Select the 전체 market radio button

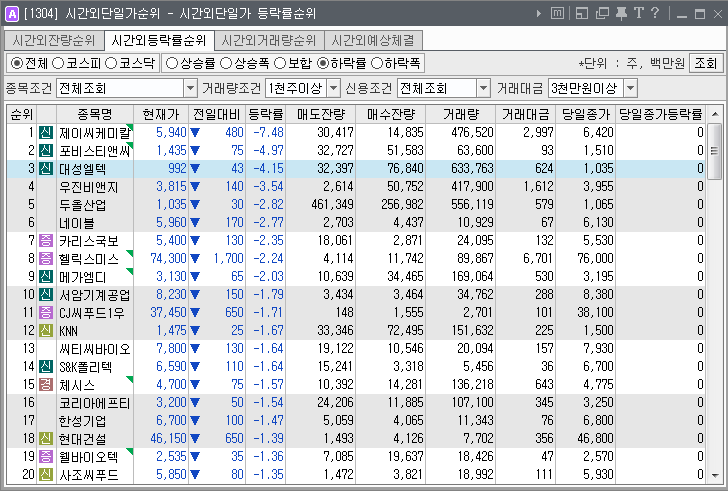(x=17, y=63)
